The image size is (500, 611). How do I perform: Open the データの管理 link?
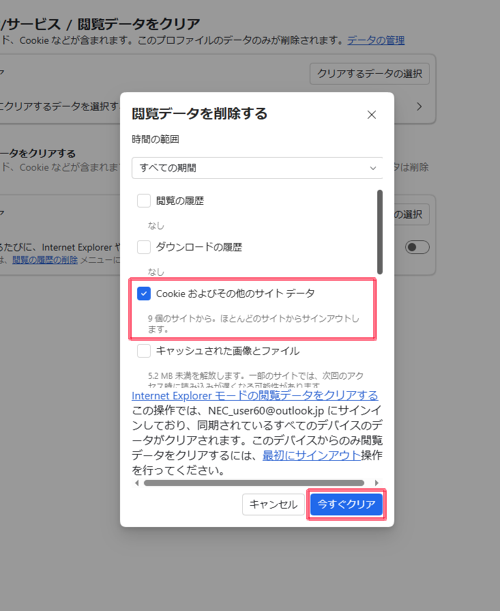[376, 40]
